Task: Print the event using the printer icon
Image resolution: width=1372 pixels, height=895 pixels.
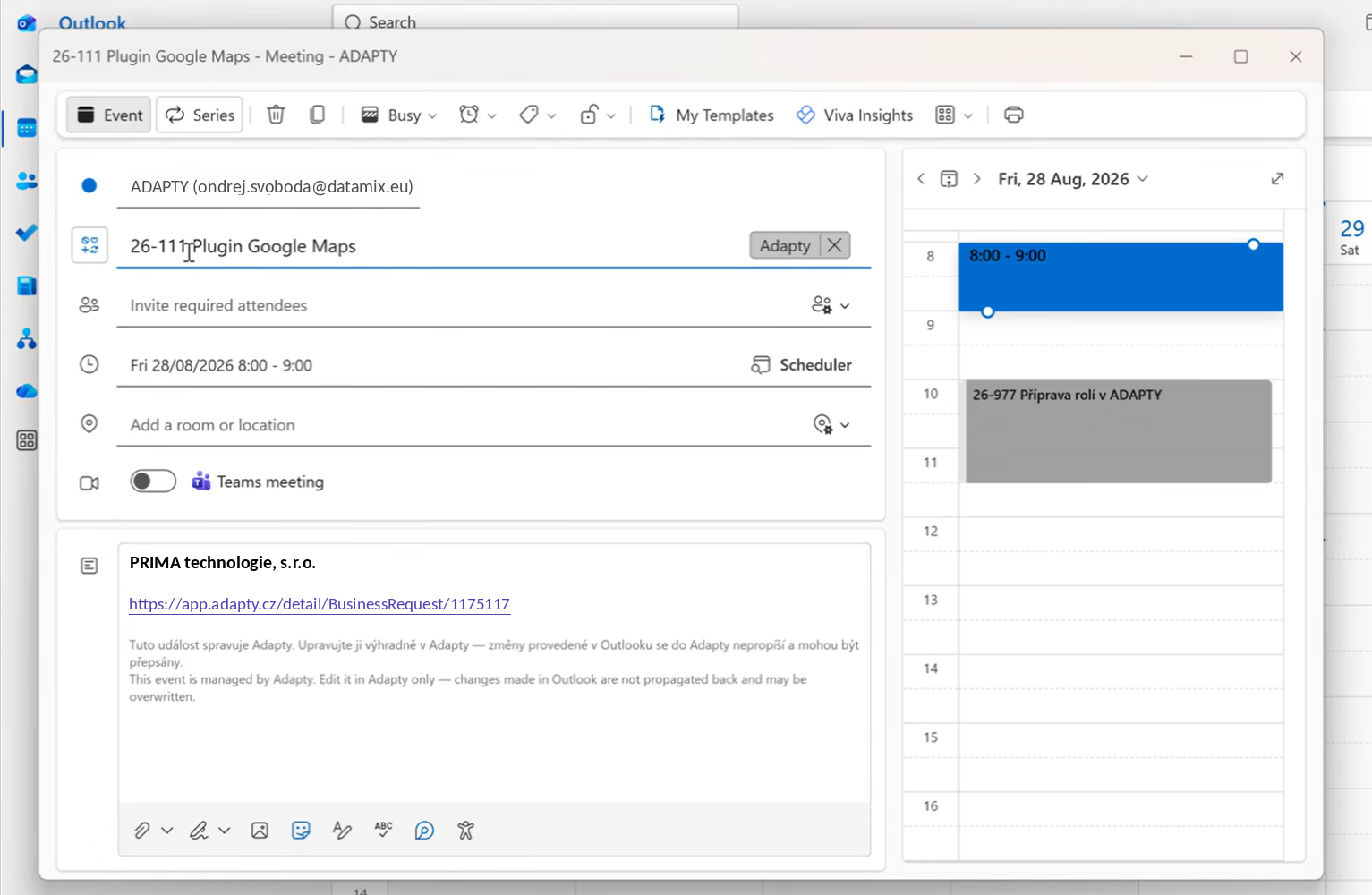Action: coord(1013,115)
